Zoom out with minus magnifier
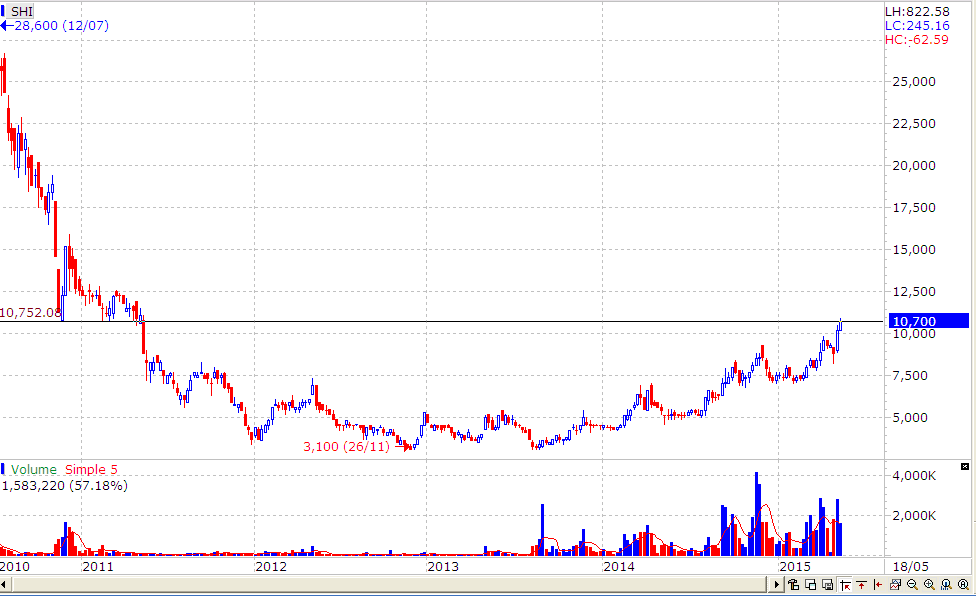 (913, 584)
